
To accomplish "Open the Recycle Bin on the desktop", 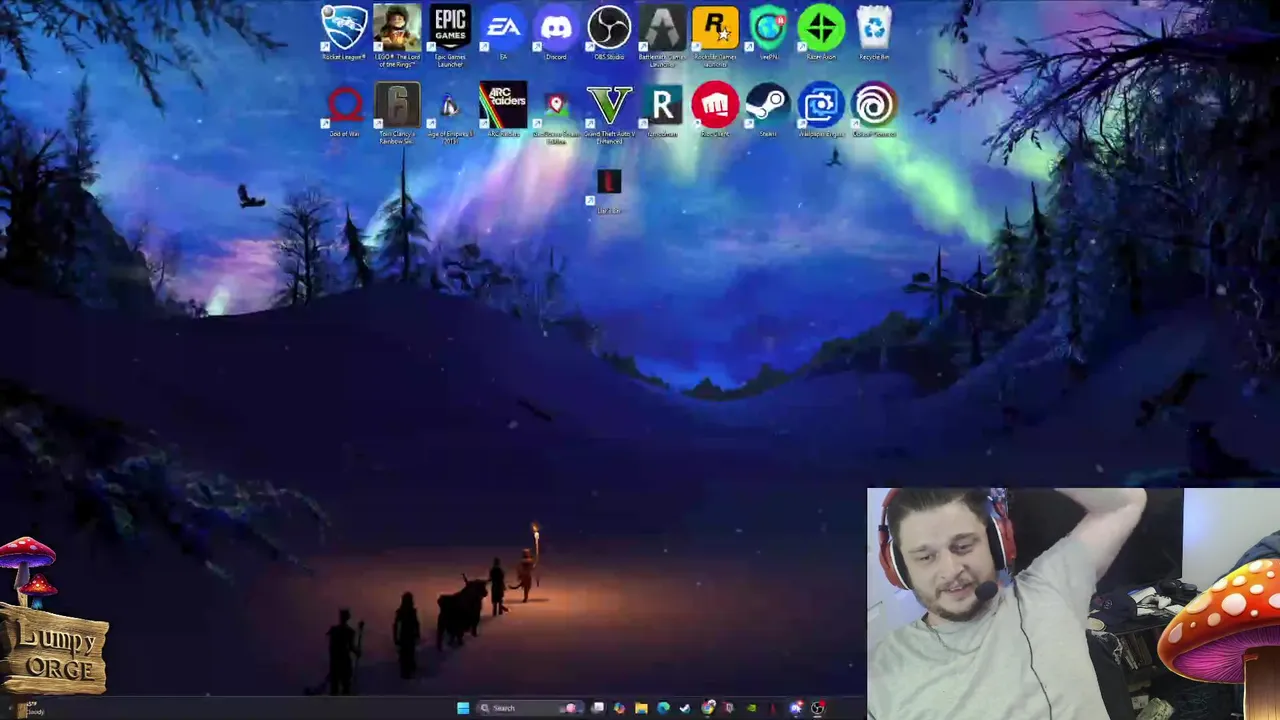I will tap(874, 33).
